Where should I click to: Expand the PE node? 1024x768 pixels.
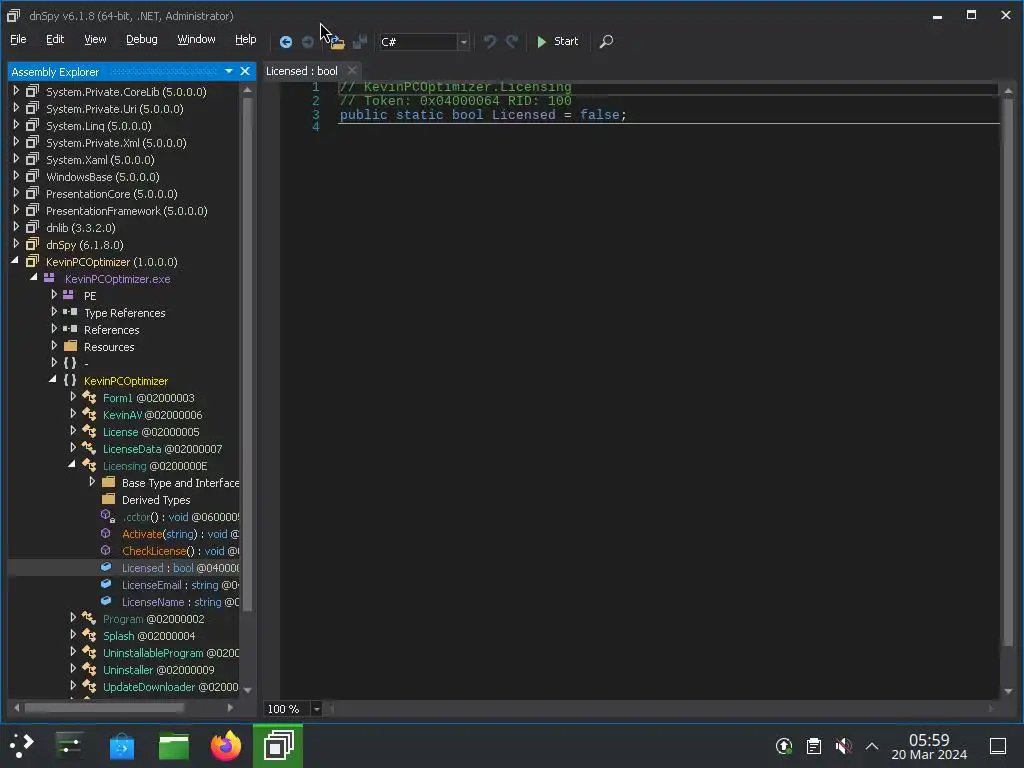pos(54,295)
